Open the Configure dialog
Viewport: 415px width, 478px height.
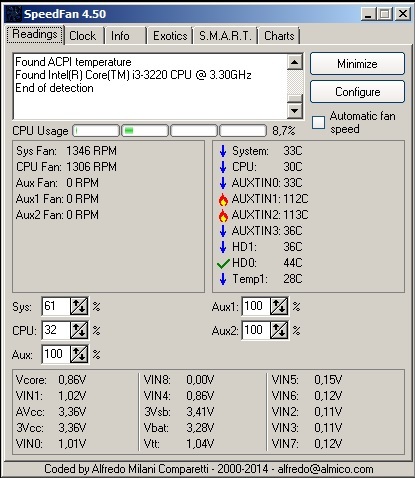coord(357,92)
